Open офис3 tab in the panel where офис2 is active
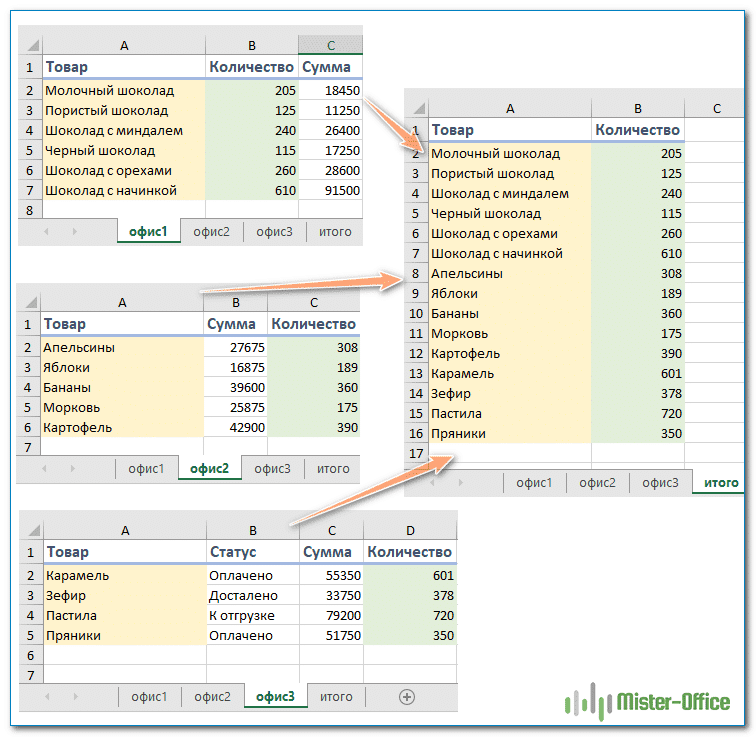The height and width of the screenshot is (737, 756). pyautogui.click(x=272, y=469)
